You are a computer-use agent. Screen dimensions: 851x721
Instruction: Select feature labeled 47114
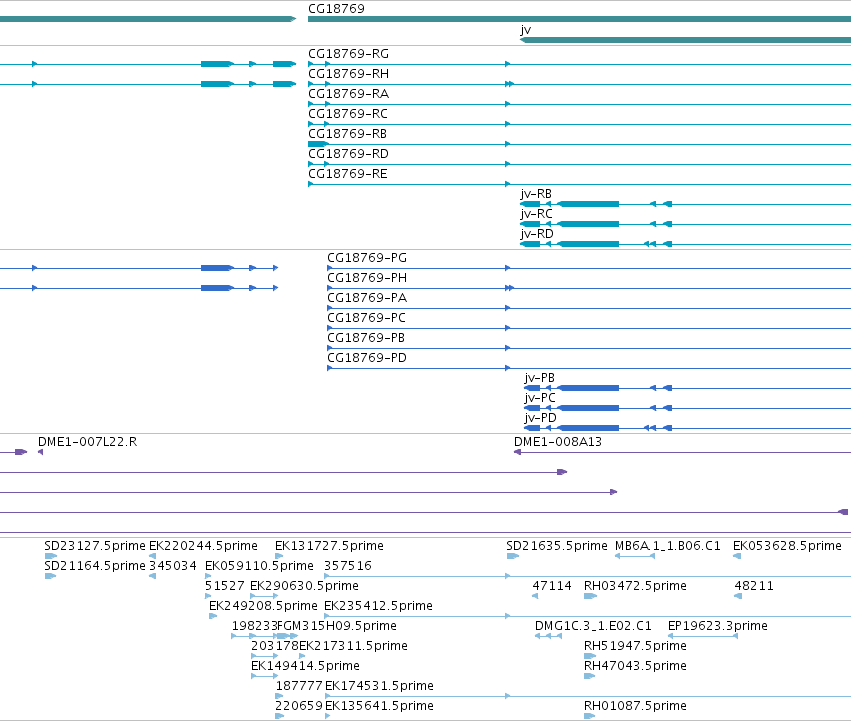pos(552,586)
